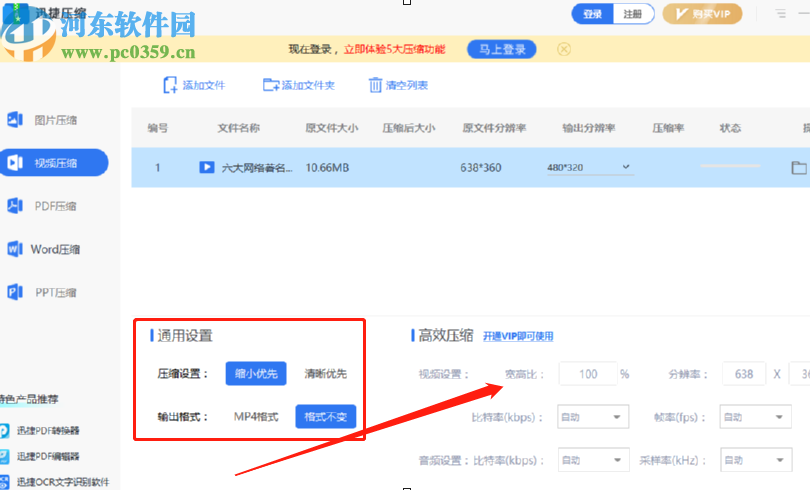The height and width of the screenshot is (490, 810).
Task: Click the Word压缩 sidebar icon
Action: (15, 249)
